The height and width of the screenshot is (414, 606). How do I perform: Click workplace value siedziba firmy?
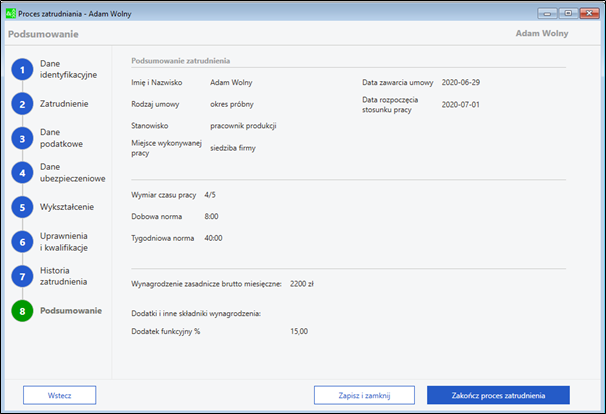click(233, 148)
